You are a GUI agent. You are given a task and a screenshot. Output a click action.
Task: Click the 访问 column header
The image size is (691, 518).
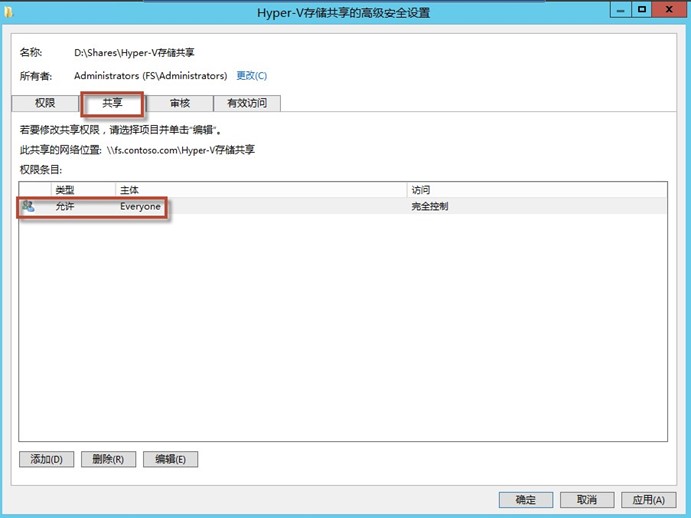[x=537, y=190]
